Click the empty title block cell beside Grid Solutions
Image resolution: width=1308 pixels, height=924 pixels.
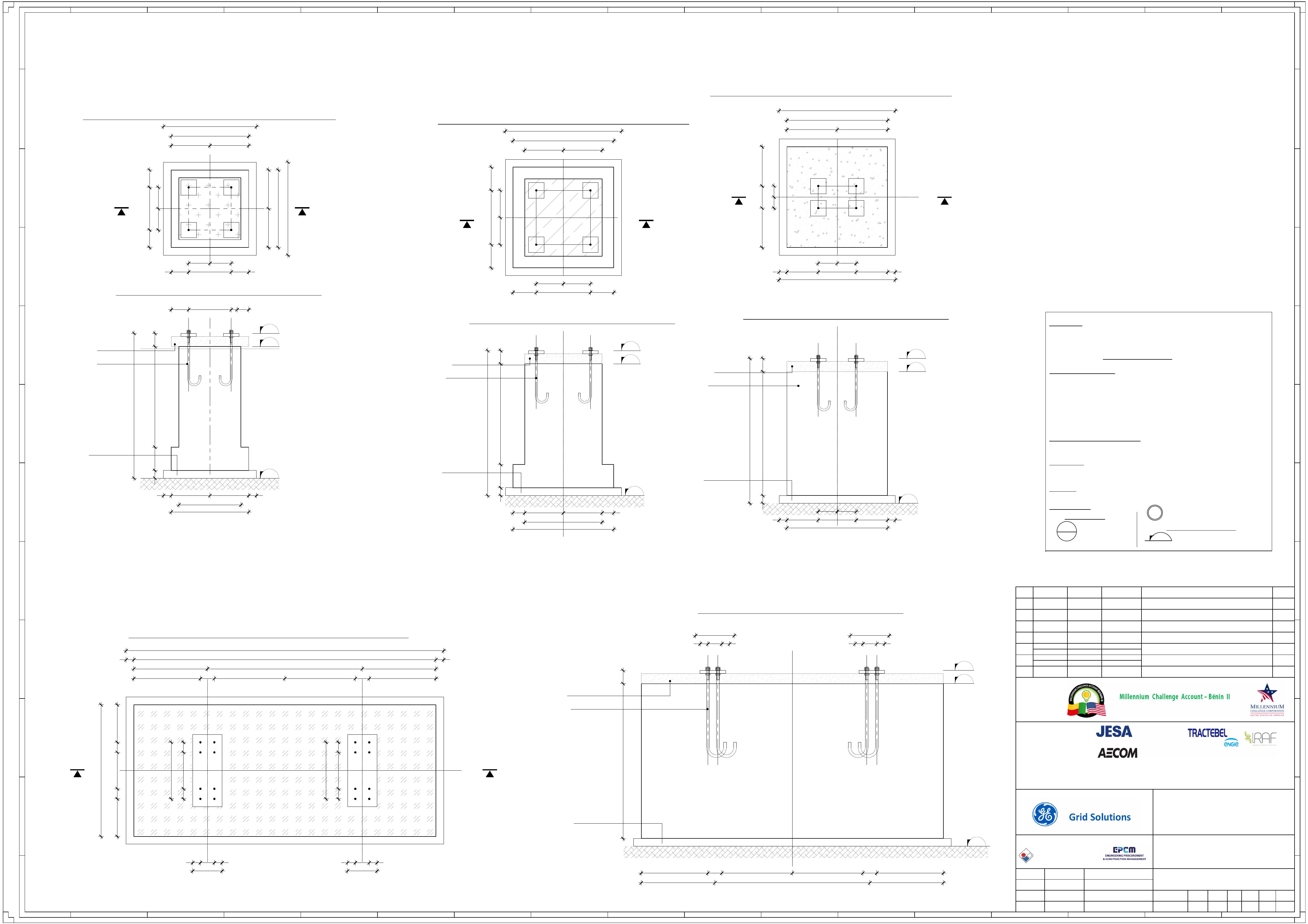pyautogui.click(x=1223, y=812)
